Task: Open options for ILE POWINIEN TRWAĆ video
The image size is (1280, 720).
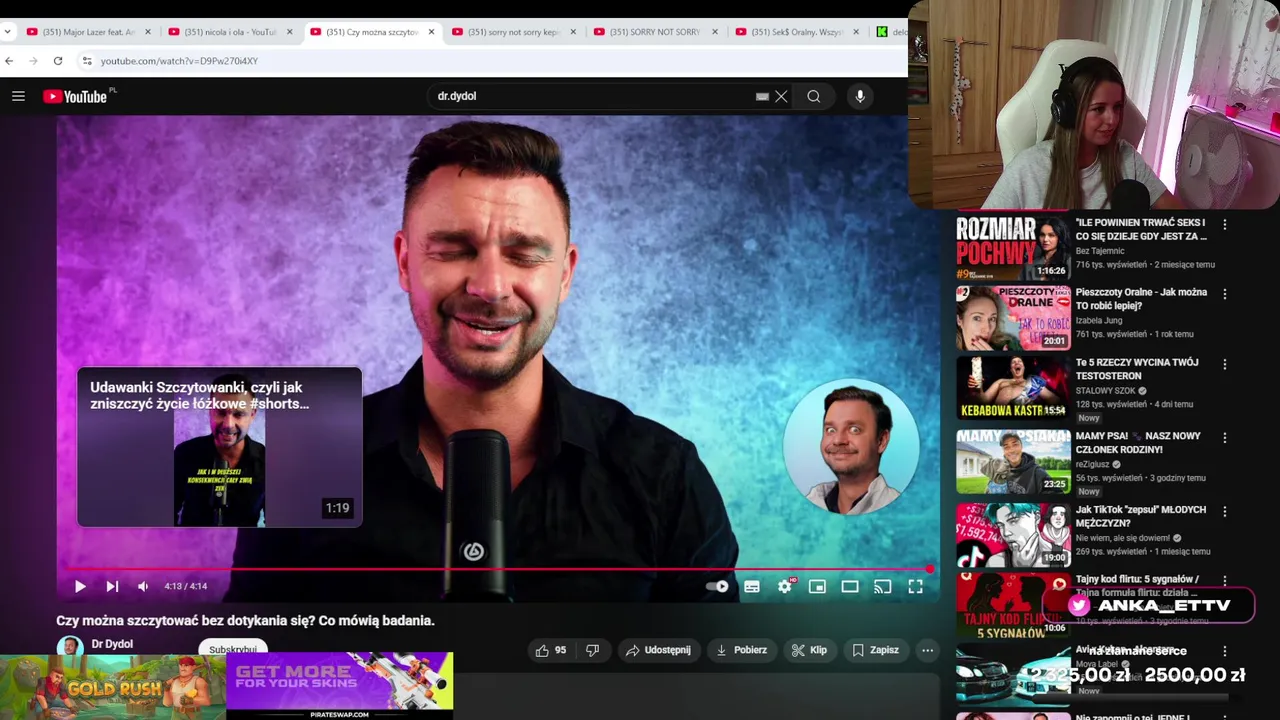Action: click(1224, 225)
